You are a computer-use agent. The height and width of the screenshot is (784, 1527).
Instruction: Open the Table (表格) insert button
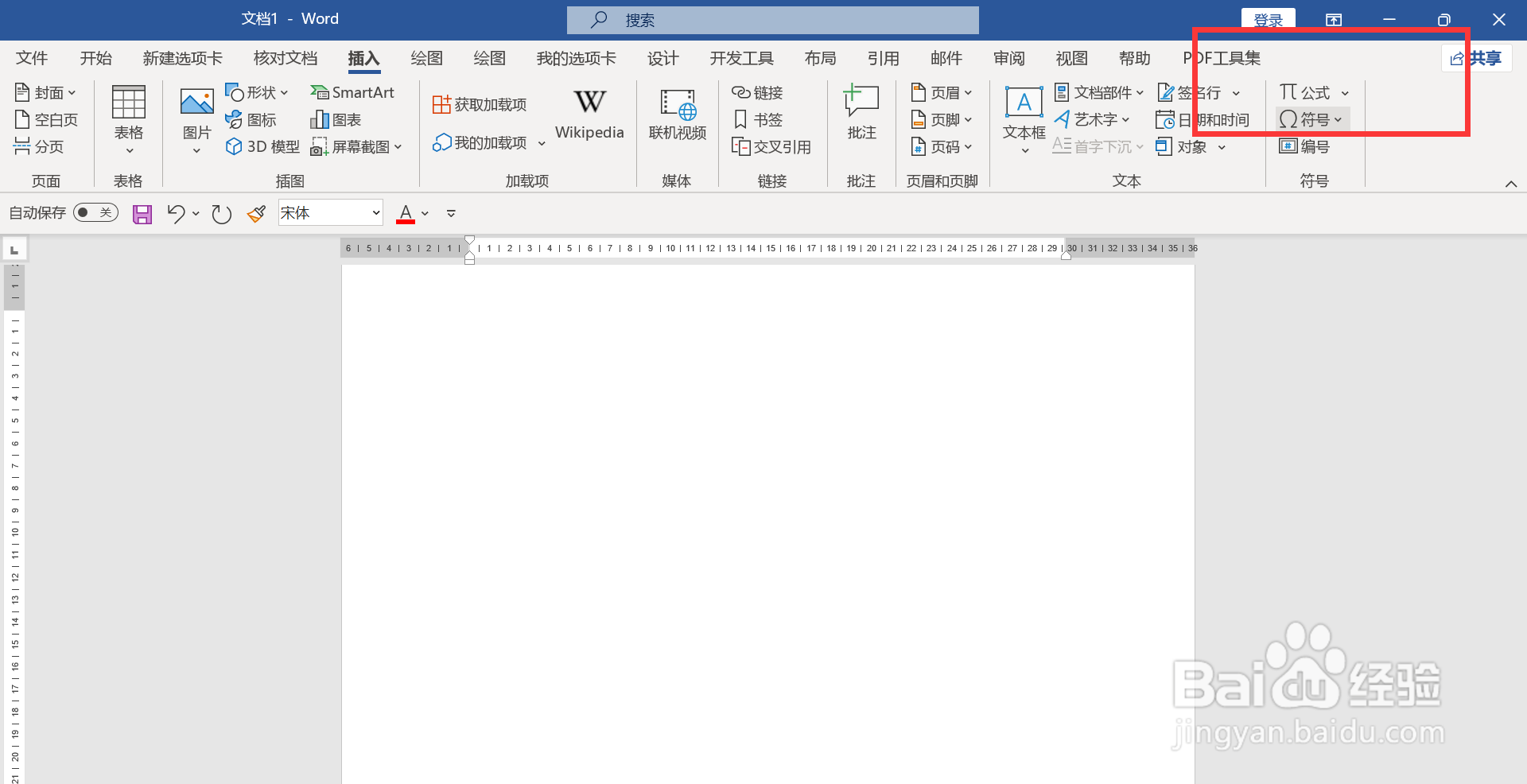point(128,120)
